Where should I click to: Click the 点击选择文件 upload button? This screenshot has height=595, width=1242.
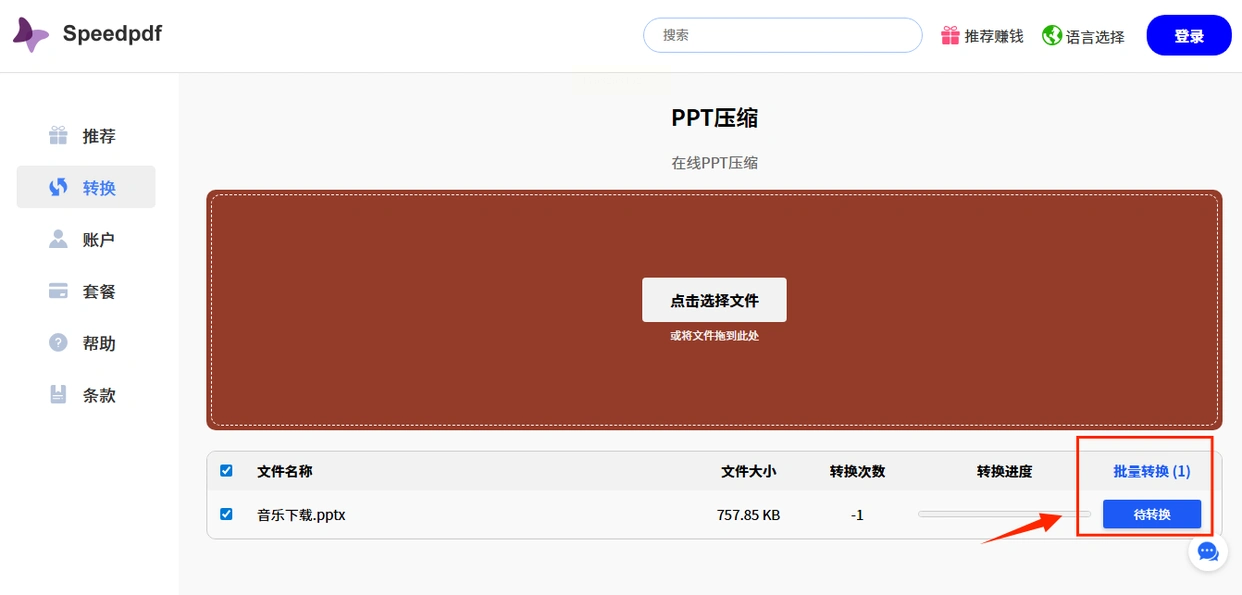tap(714, 300)
